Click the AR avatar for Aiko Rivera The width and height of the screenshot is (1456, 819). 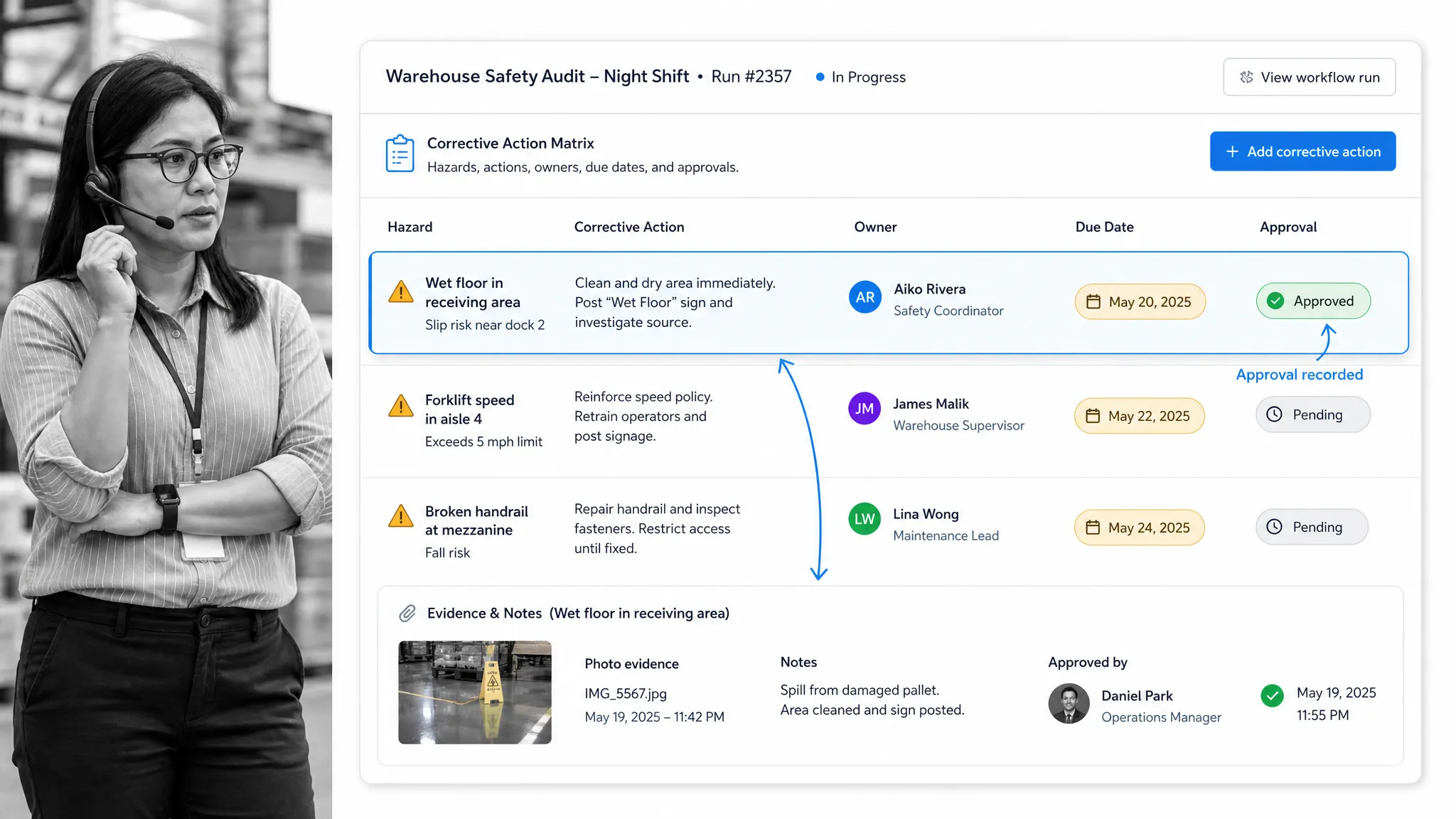pos(864,297)
